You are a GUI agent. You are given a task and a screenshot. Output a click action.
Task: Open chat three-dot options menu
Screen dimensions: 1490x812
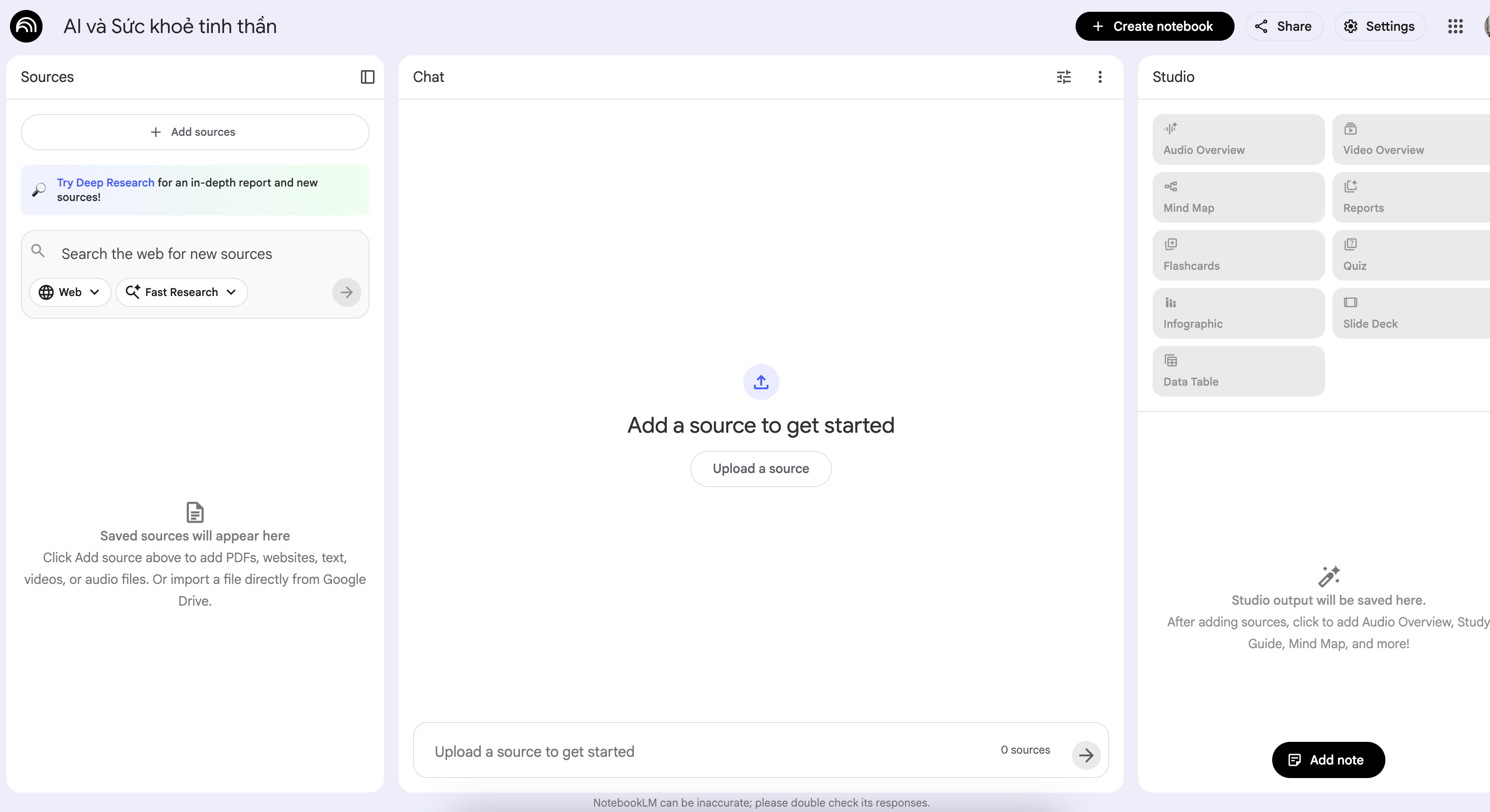pyautogui.click(x=1100, y=77)
